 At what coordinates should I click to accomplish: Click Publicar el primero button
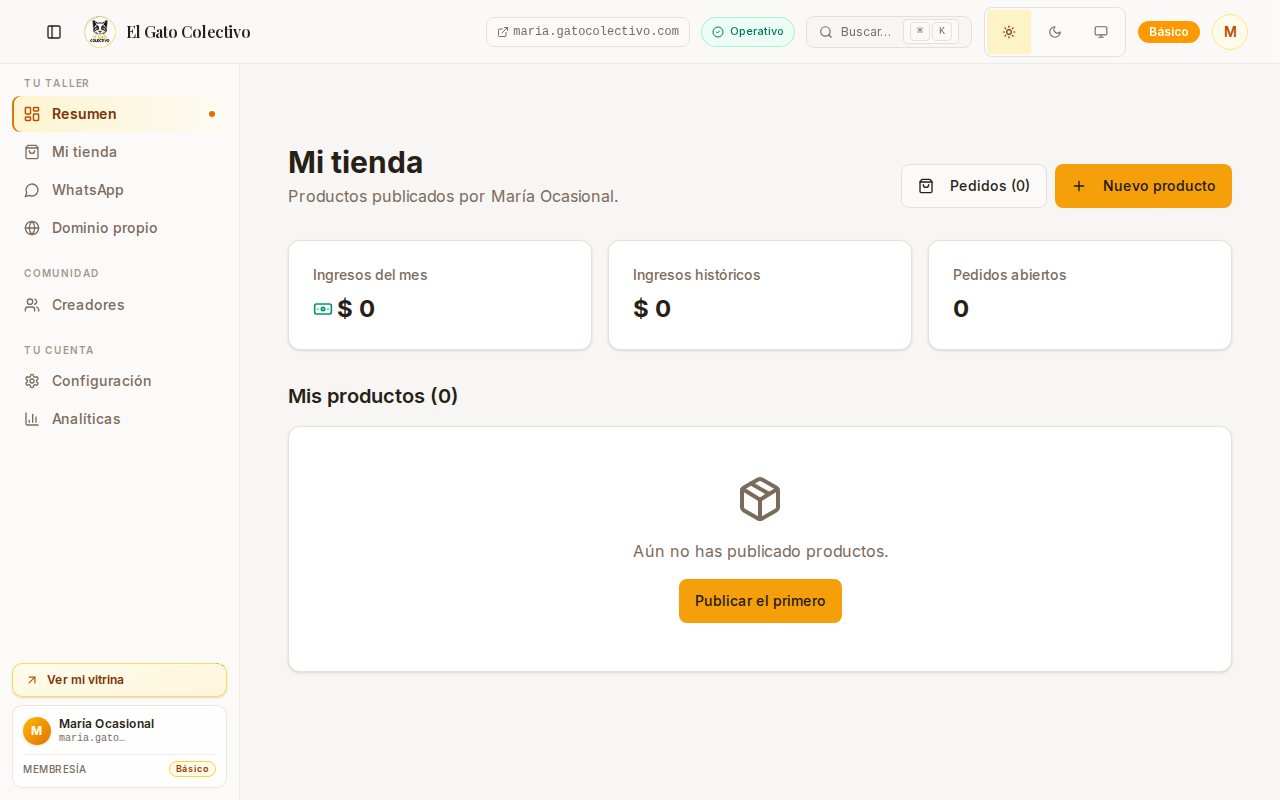[760, 601]
